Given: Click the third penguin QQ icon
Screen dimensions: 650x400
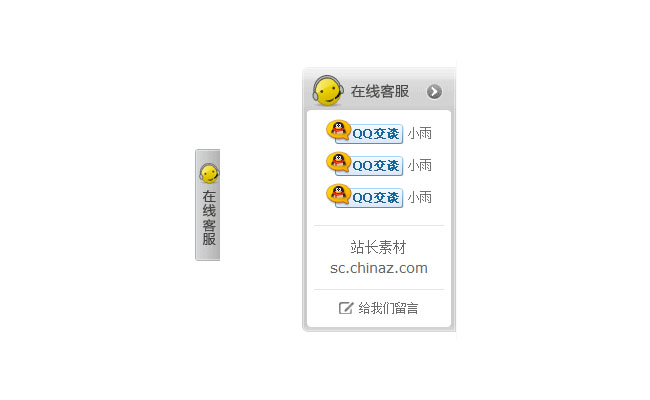Looking at the screenshot, I should 338,194.
